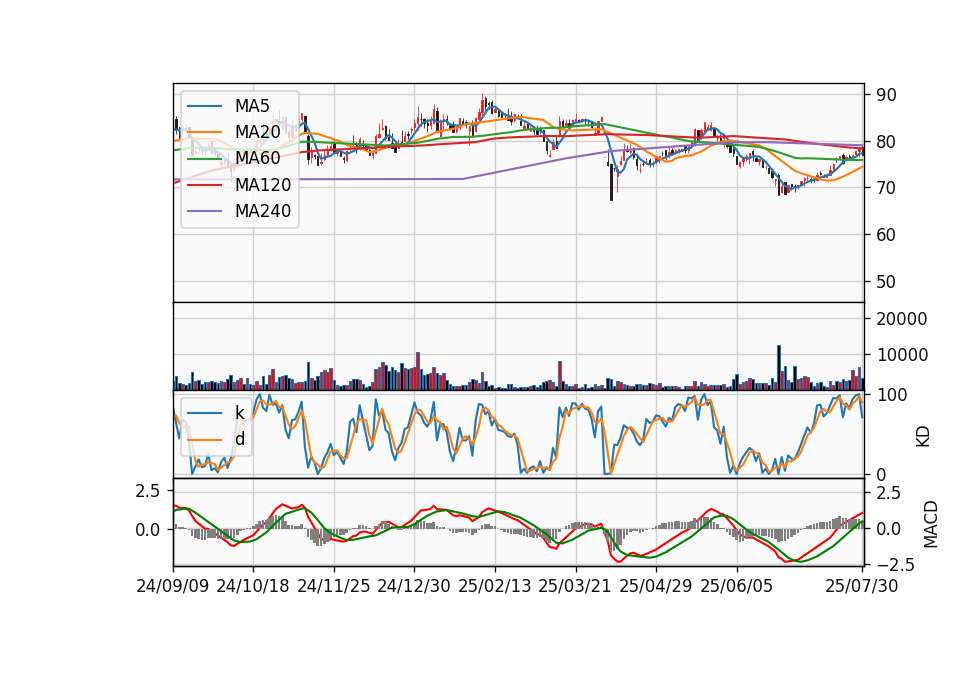Click the 24/11/25 date label
This screenshot has width=960, height=690.
tap(334, 586)
